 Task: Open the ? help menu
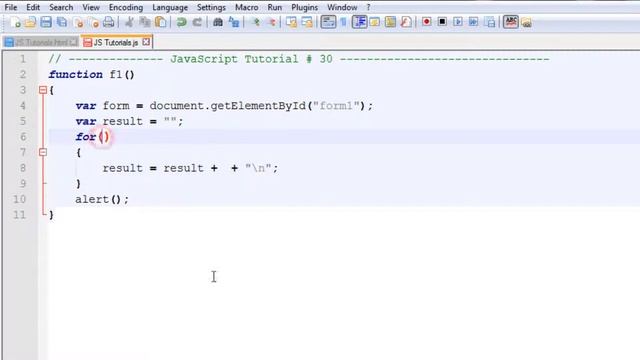tap(368, 7)
